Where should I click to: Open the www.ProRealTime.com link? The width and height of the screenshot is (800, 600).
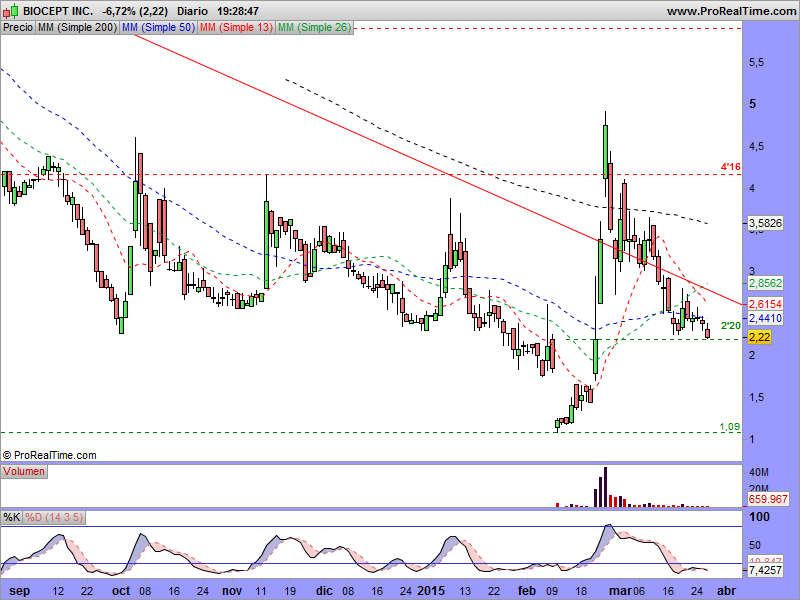731,11
